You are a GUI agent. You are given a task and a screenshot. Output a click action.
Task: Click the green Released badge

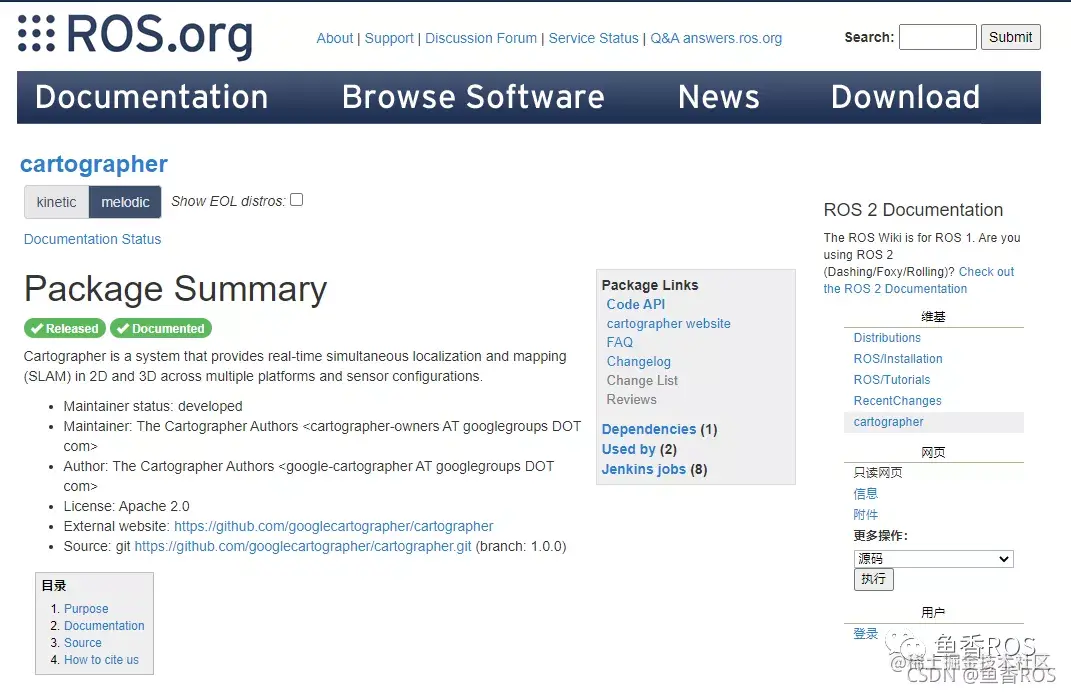(x=65, y=328)
